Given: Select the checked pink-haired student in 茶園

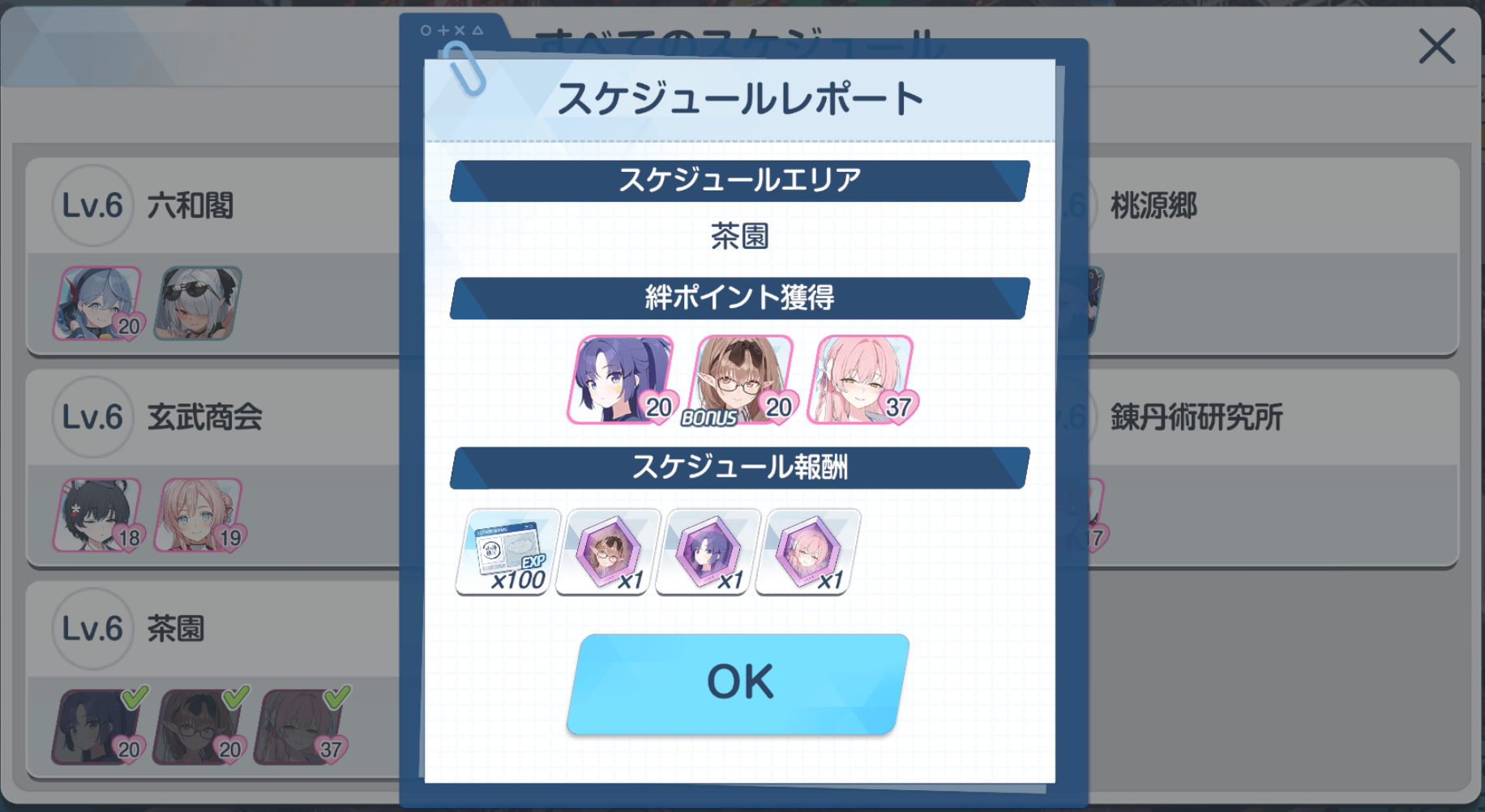Looking at the screenshot, I should [x=302, y=726].
